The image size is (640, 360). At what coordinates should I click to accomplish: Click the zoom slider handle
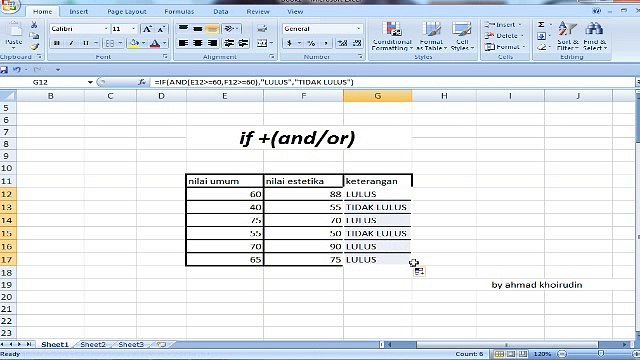tap(600, 353)
